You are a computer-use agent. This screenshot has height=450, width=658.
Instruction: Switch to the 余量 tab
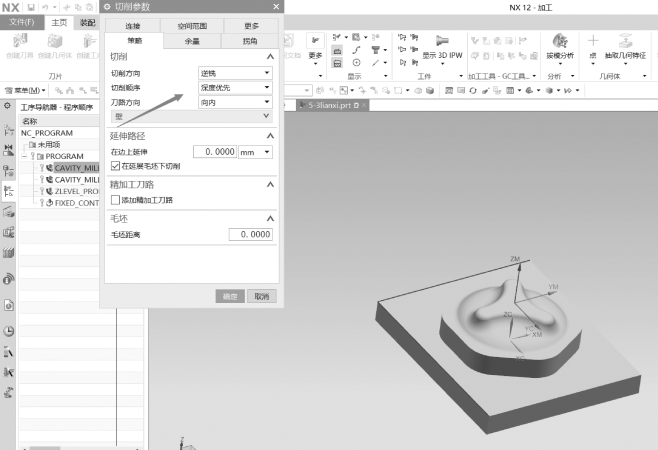[x=191, y=41]
